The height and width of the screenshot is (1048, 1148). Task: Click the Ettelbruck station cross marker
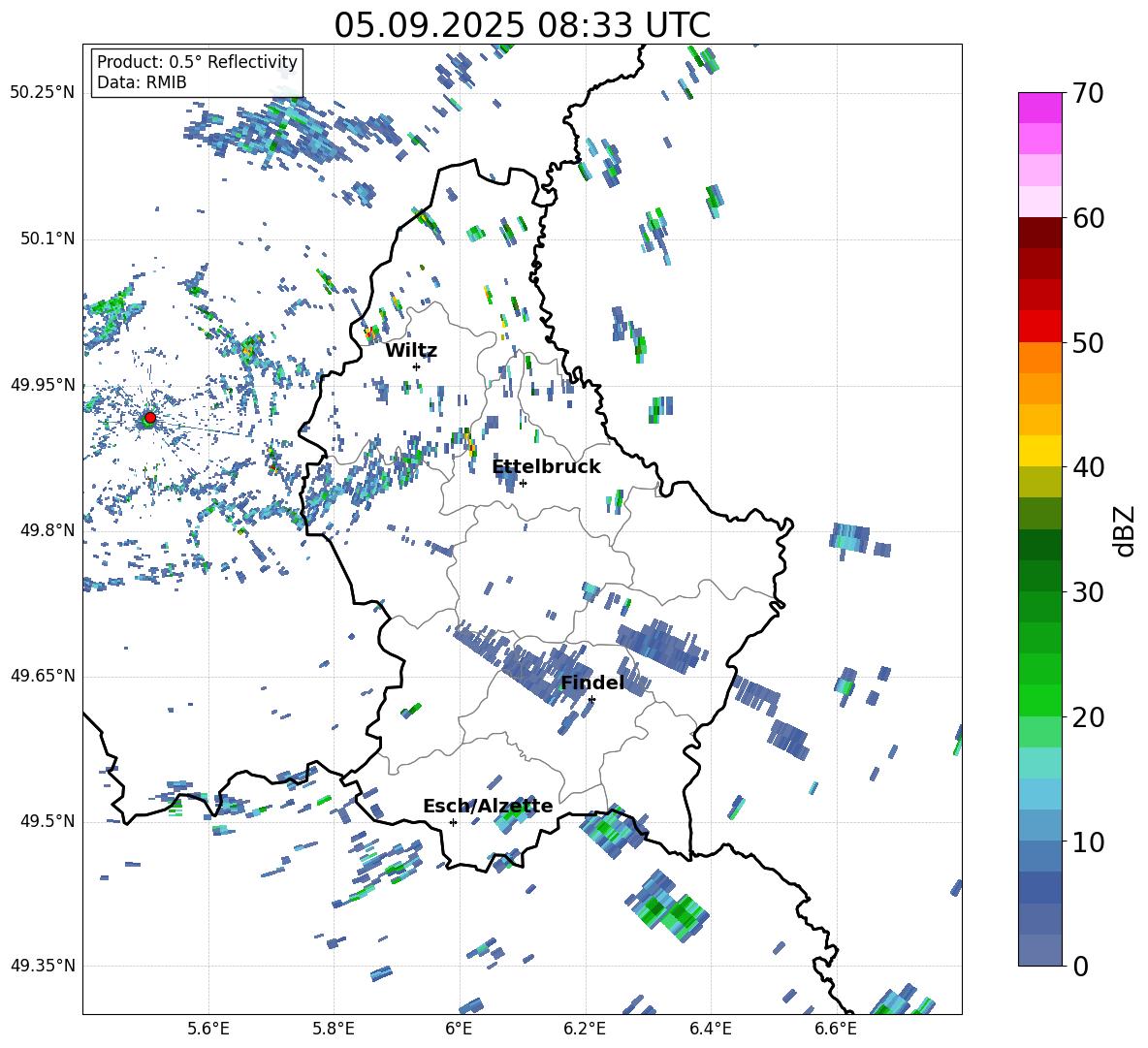pos(523,483)
